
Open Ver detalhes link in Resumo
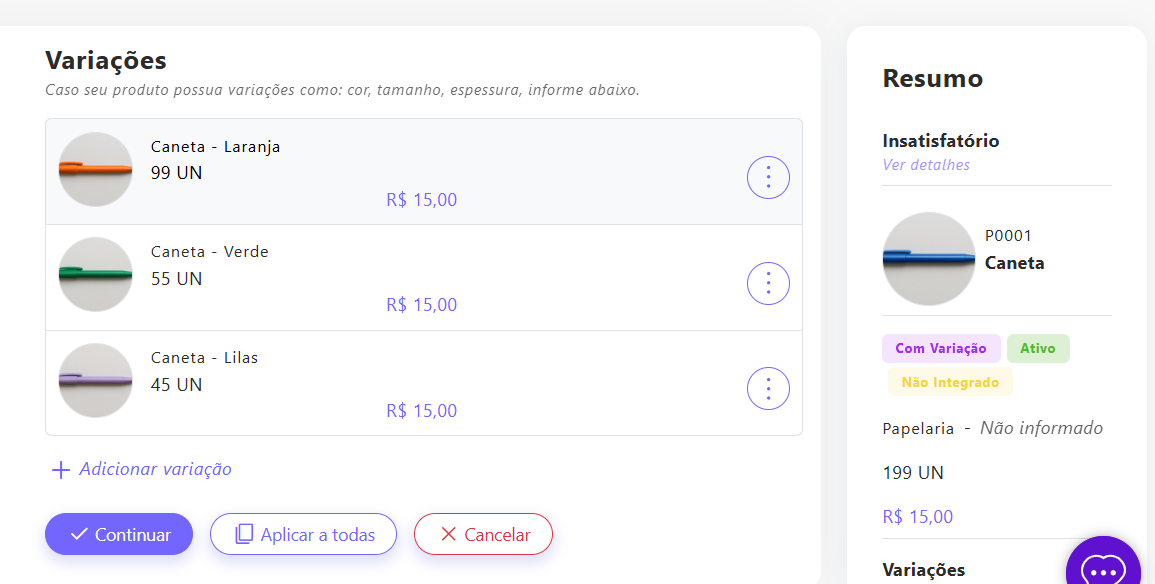point(926,165)
